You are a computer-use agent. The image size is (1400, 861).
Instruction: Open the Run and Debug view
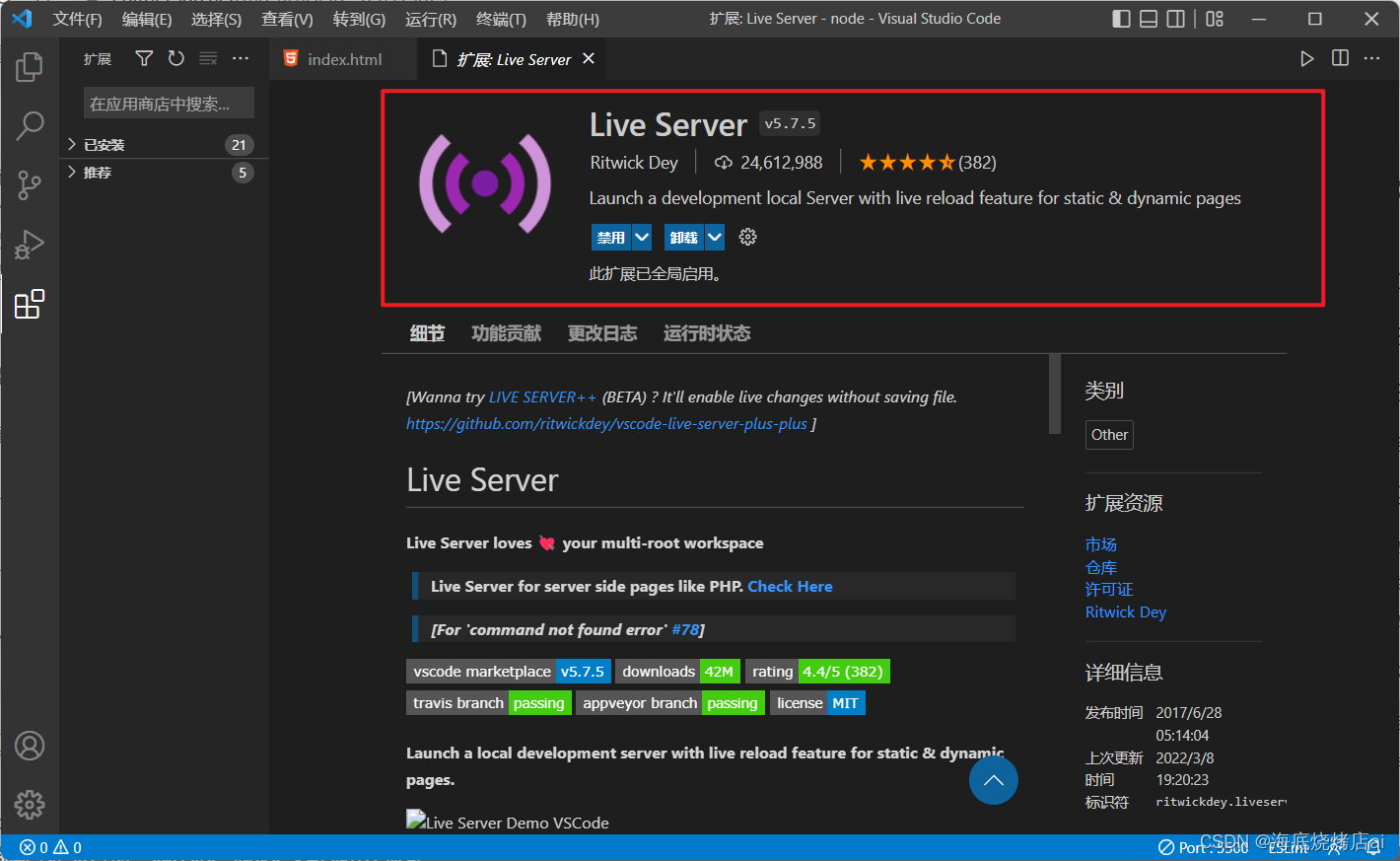(30, 245)
